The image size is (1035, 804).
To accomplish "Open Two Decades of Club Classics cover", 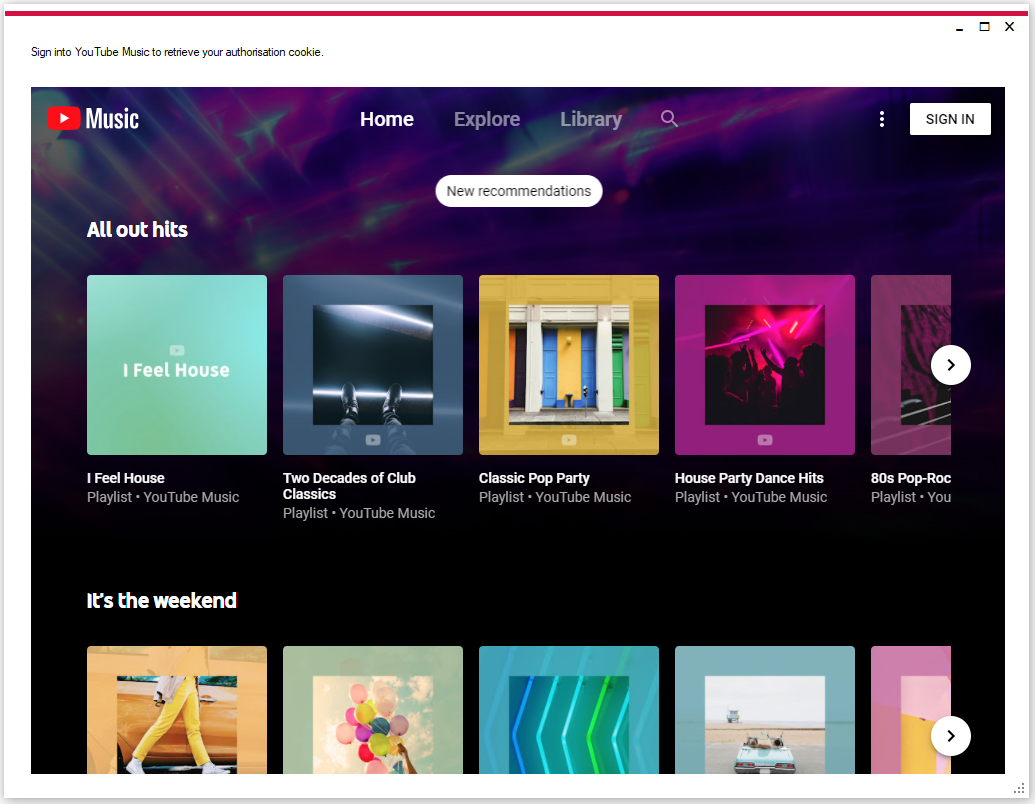I will tap(373, 365).
